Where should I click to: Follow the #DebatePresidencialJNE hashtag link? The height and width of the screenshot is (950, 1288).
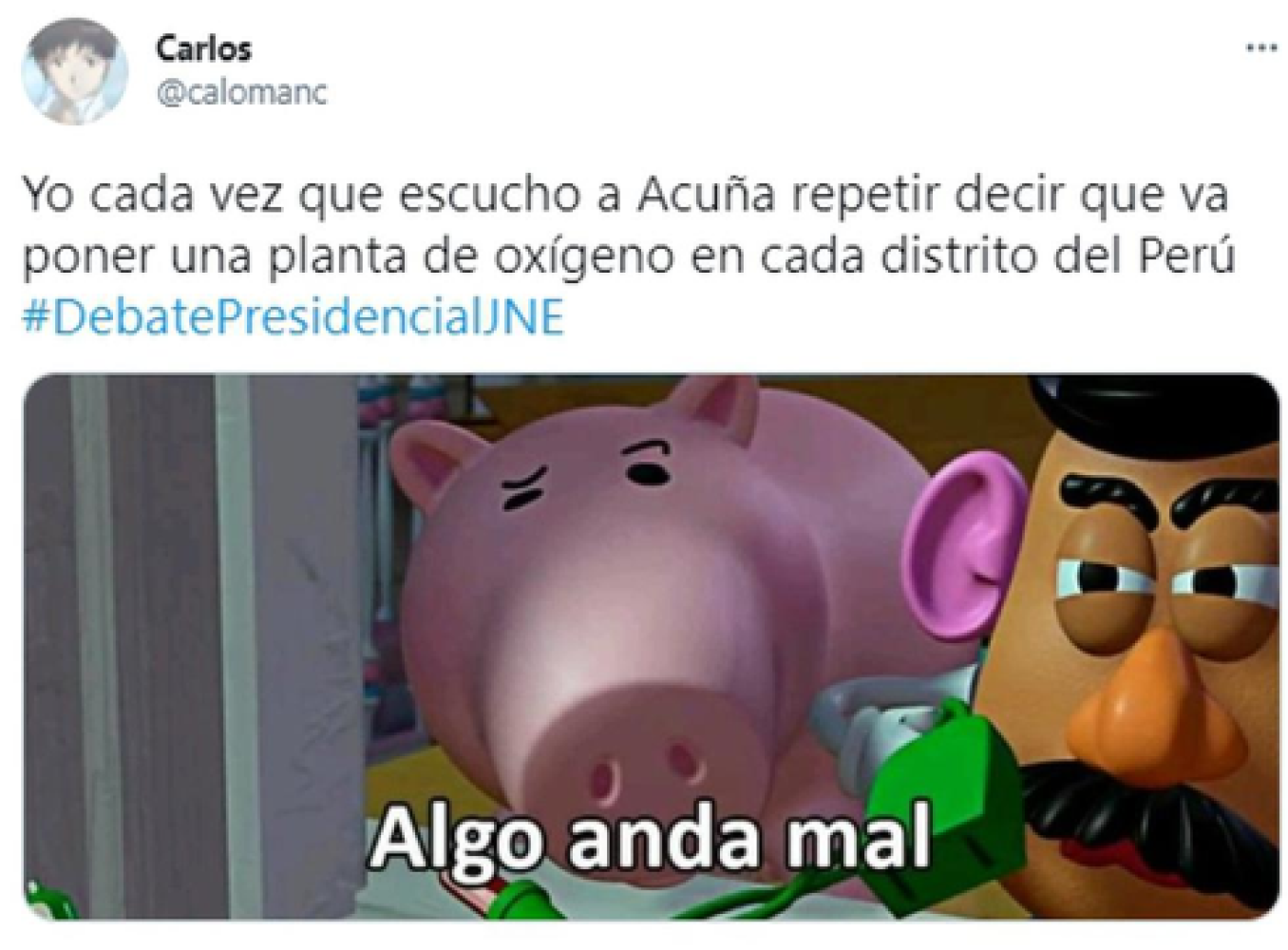[294, 316]
